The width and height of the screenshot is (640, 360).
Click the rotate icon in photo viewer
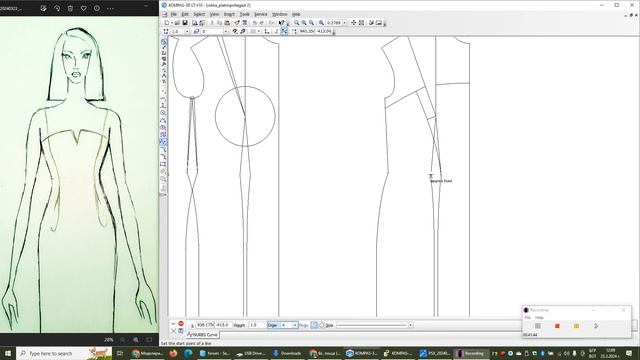[57, 8]
